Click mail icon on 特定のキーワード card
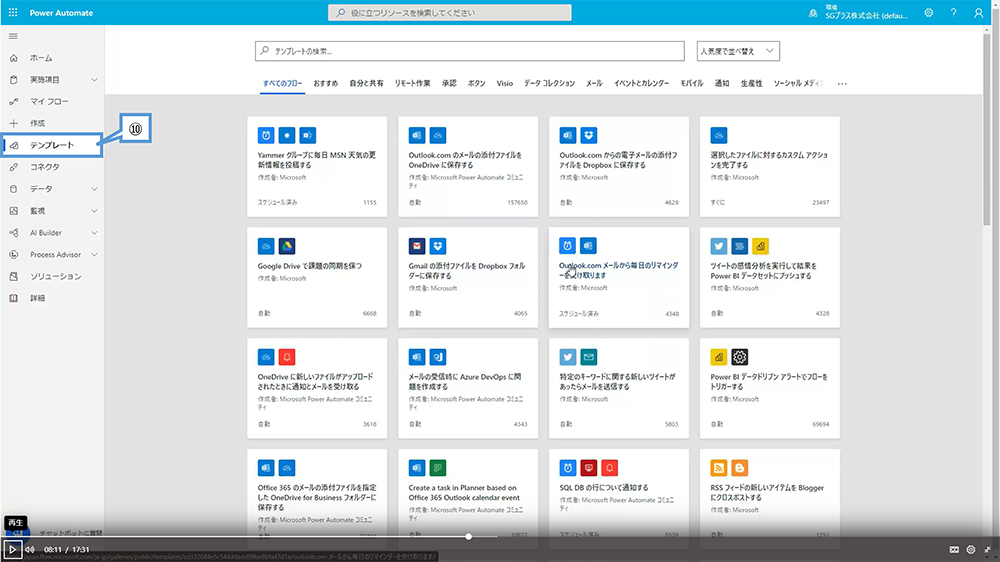Viewport: 1000px width, 562px height. [589, 357]
